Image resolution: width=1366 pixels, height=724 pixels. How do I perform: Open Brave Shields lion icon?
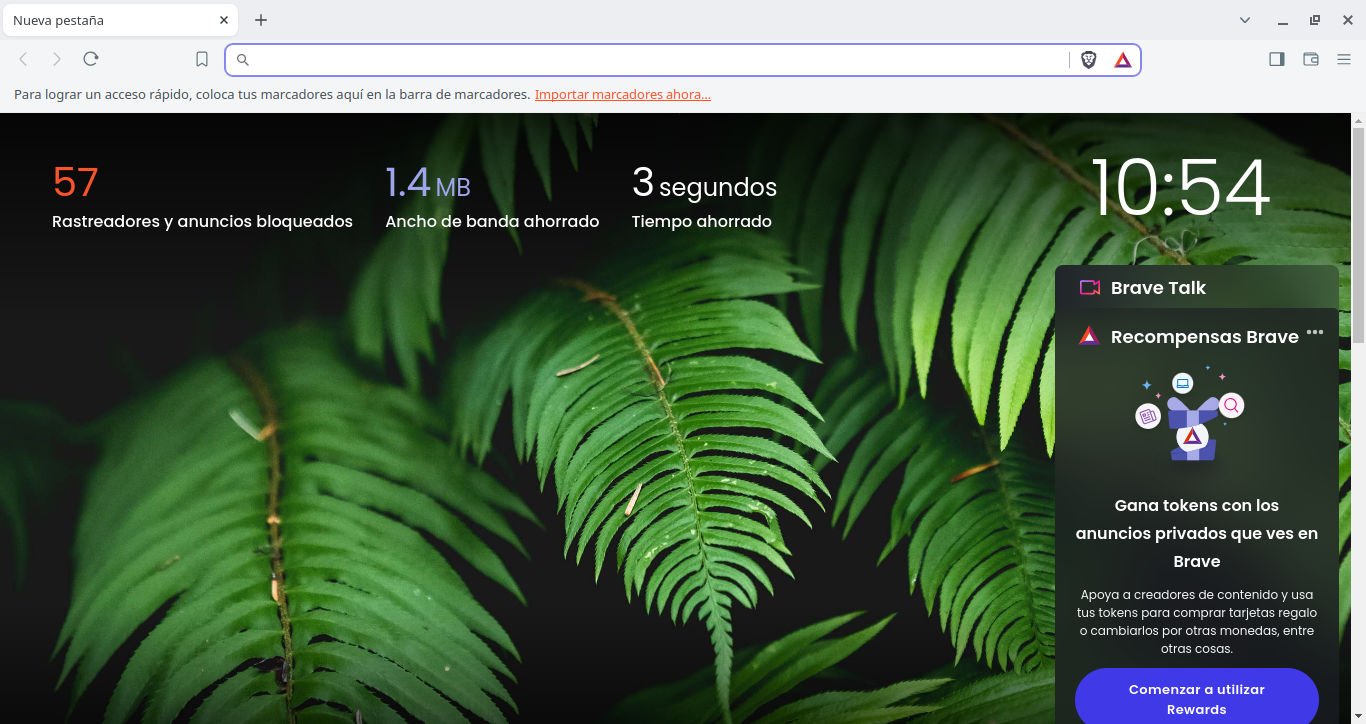pyautogui.click(x=1089, y=60)
